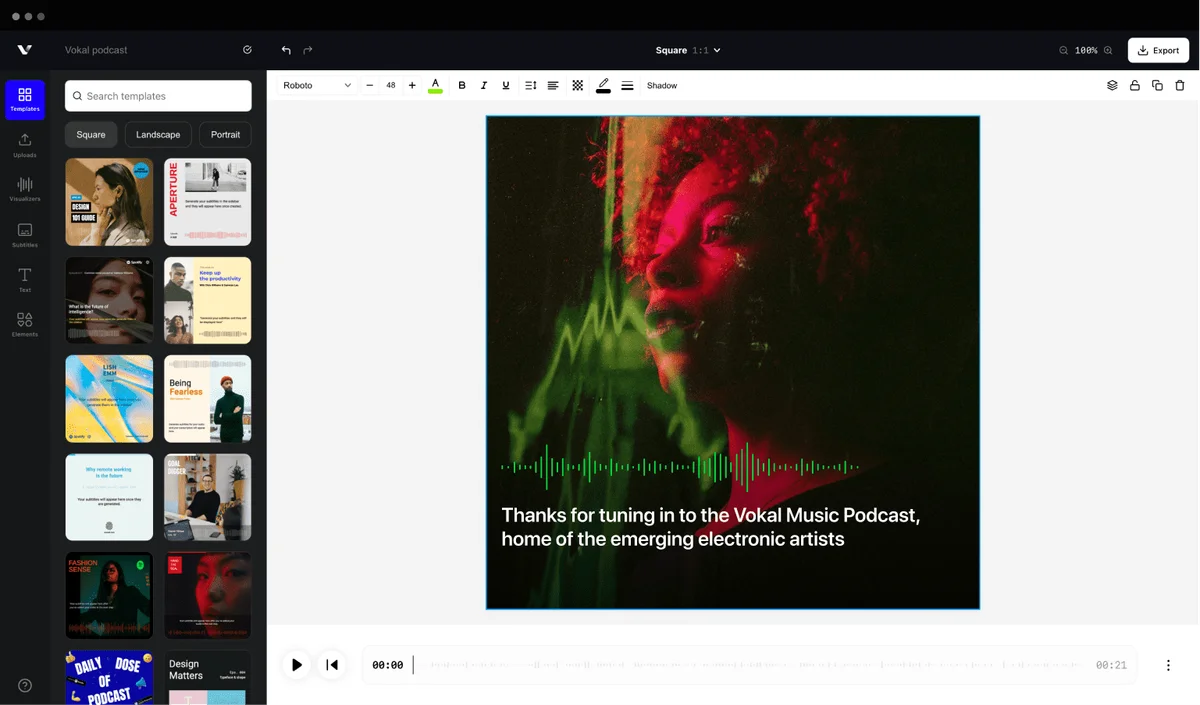Click the help question mark icon
This screenshot has width=1200, height=705.
(x=25, y=685)
